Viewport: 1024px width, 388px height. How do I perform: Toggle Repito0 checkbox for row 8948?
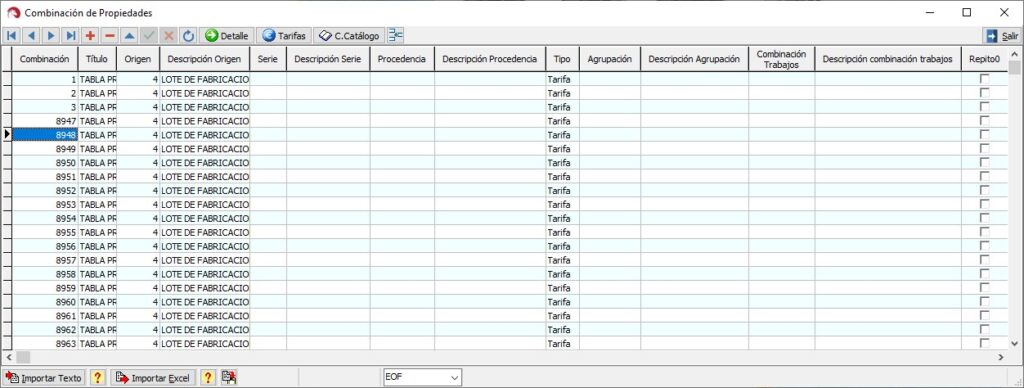984,135
